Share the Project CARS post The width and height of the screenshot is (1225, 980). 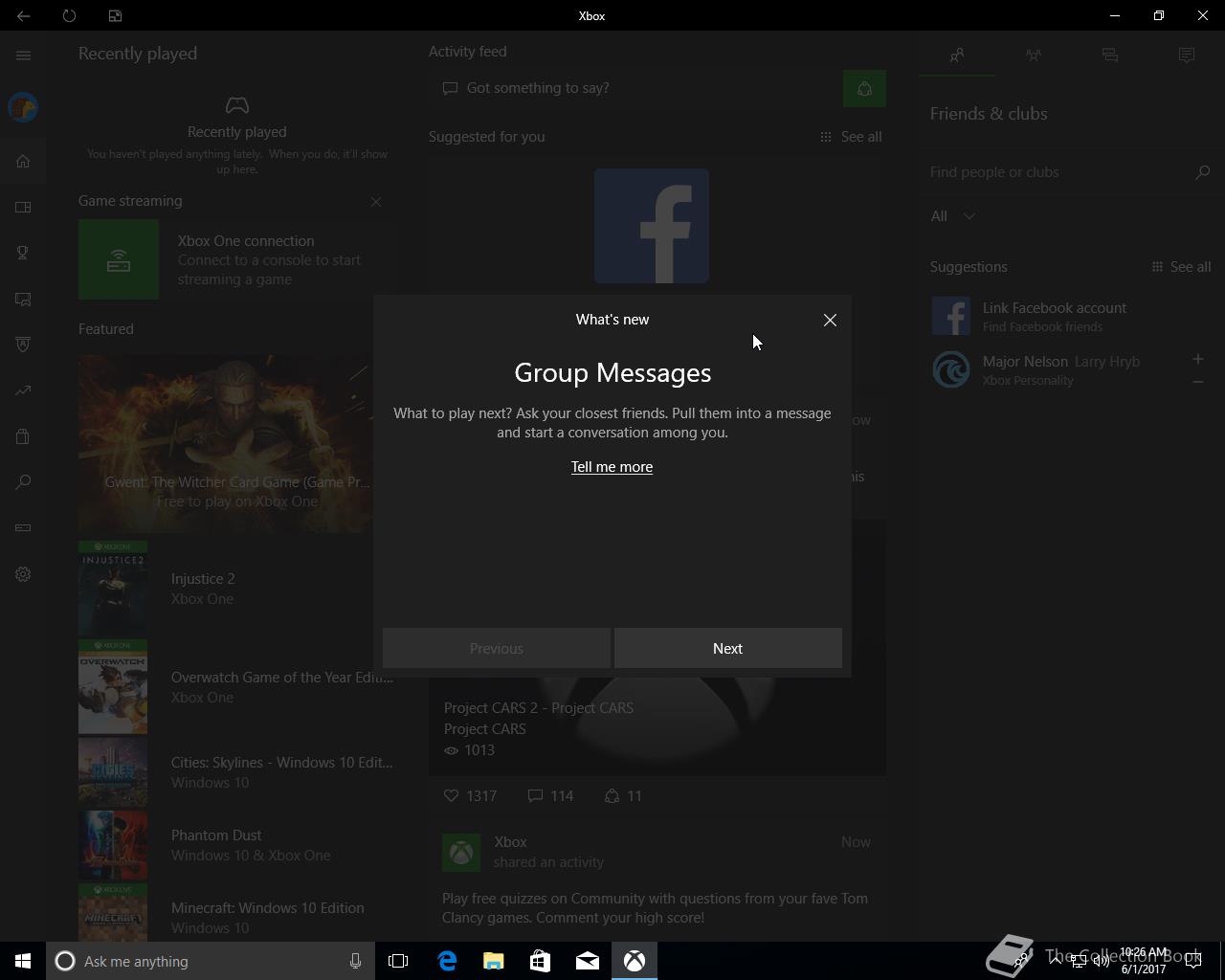[x=623, y=795]
